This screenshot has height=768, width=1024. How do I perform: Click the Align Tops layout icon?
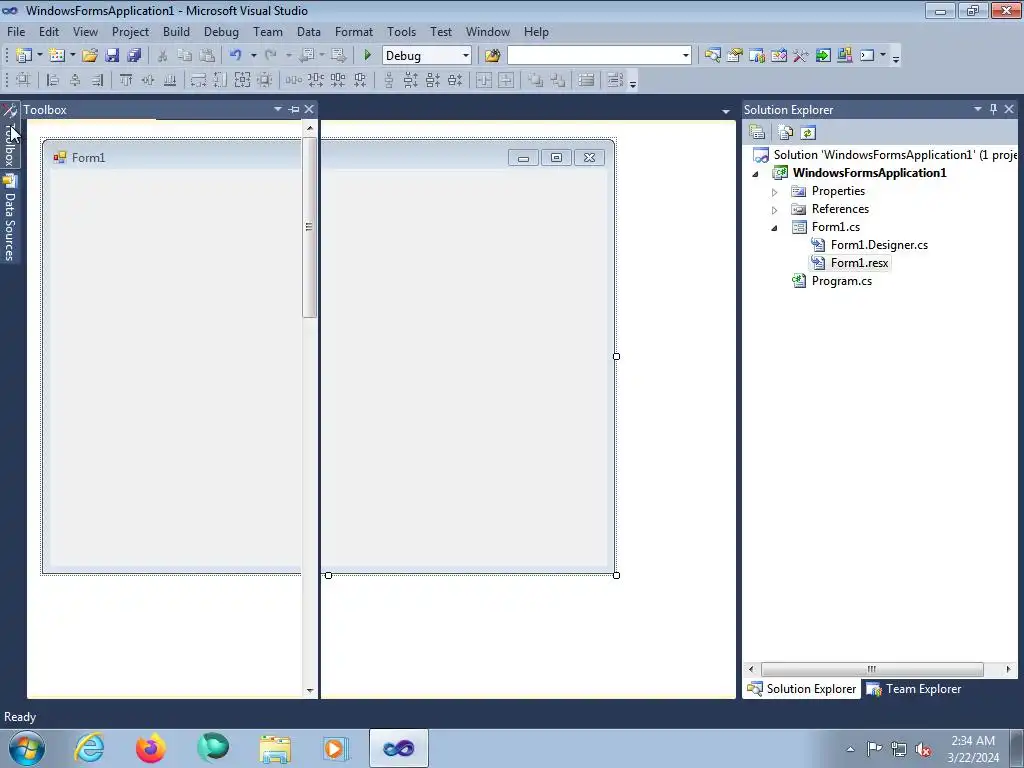coord(126,80)
